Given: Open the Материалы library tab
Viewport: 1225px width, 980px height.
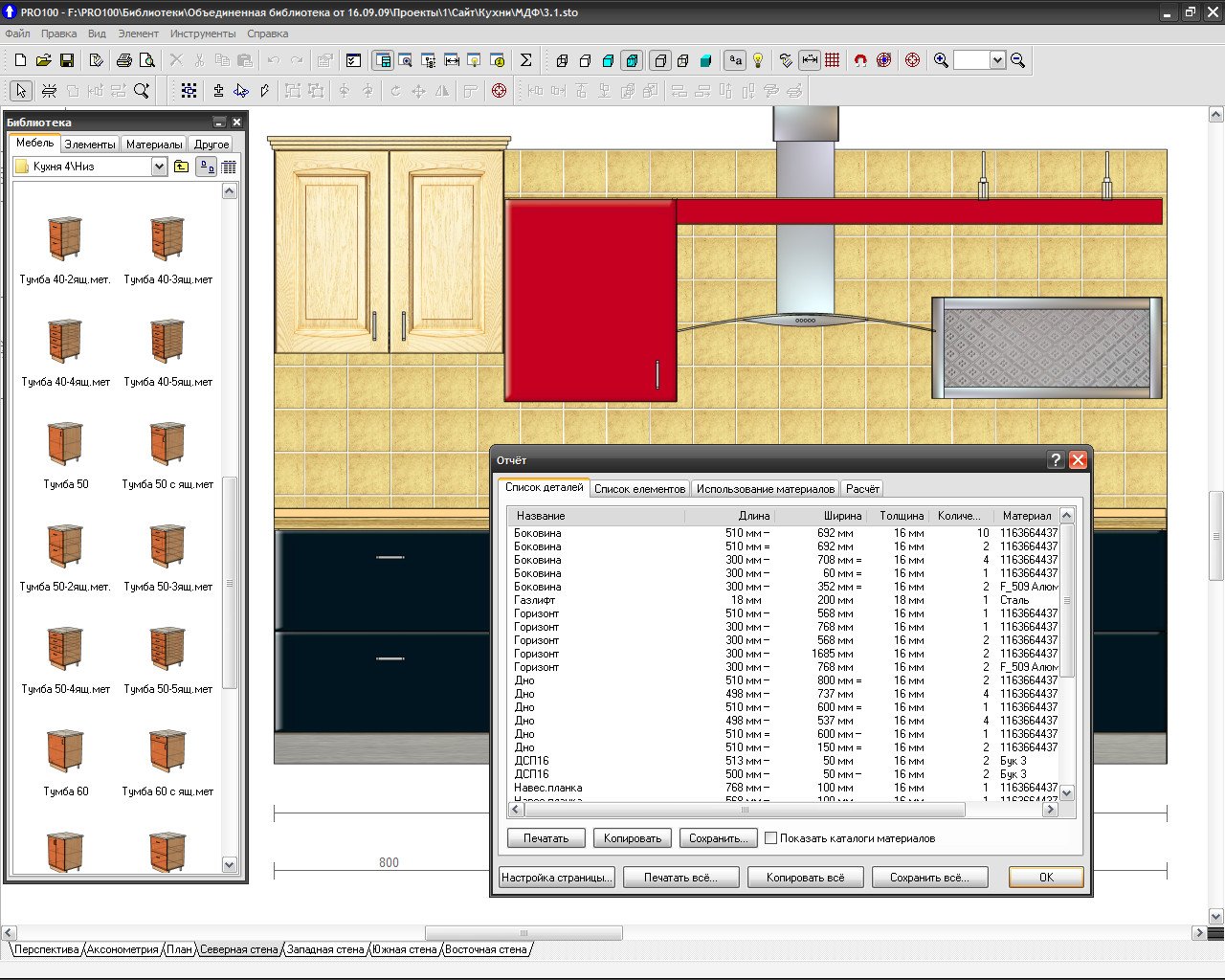Looking at the screenshot, I should click(x=154, y=145).
